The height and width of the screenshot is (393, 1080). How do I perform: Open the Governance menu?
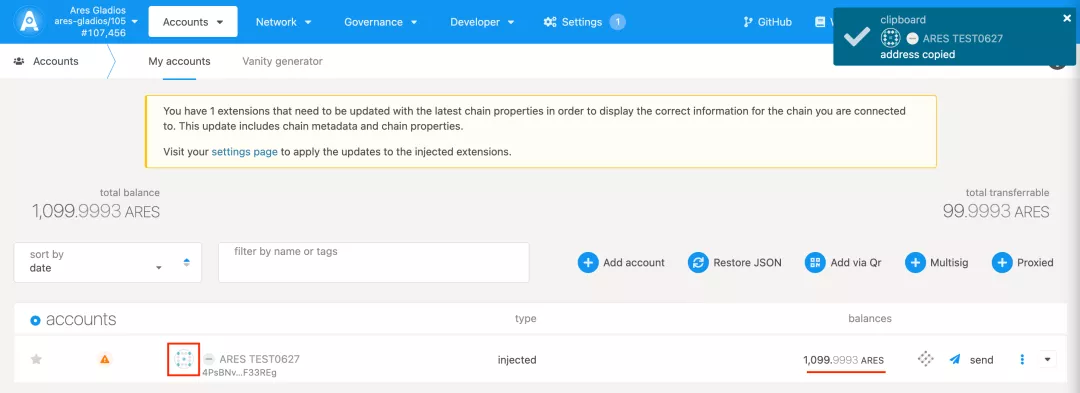(x=381, y=22)
